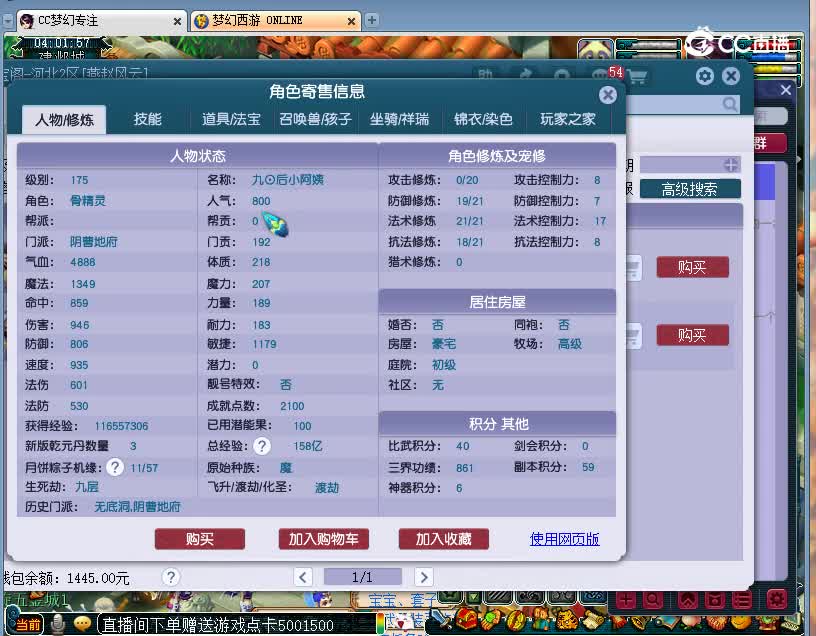Open the 召唤兽/孩子 tab
This screenshot has height=636, width=816.
(x=315, y=119)
